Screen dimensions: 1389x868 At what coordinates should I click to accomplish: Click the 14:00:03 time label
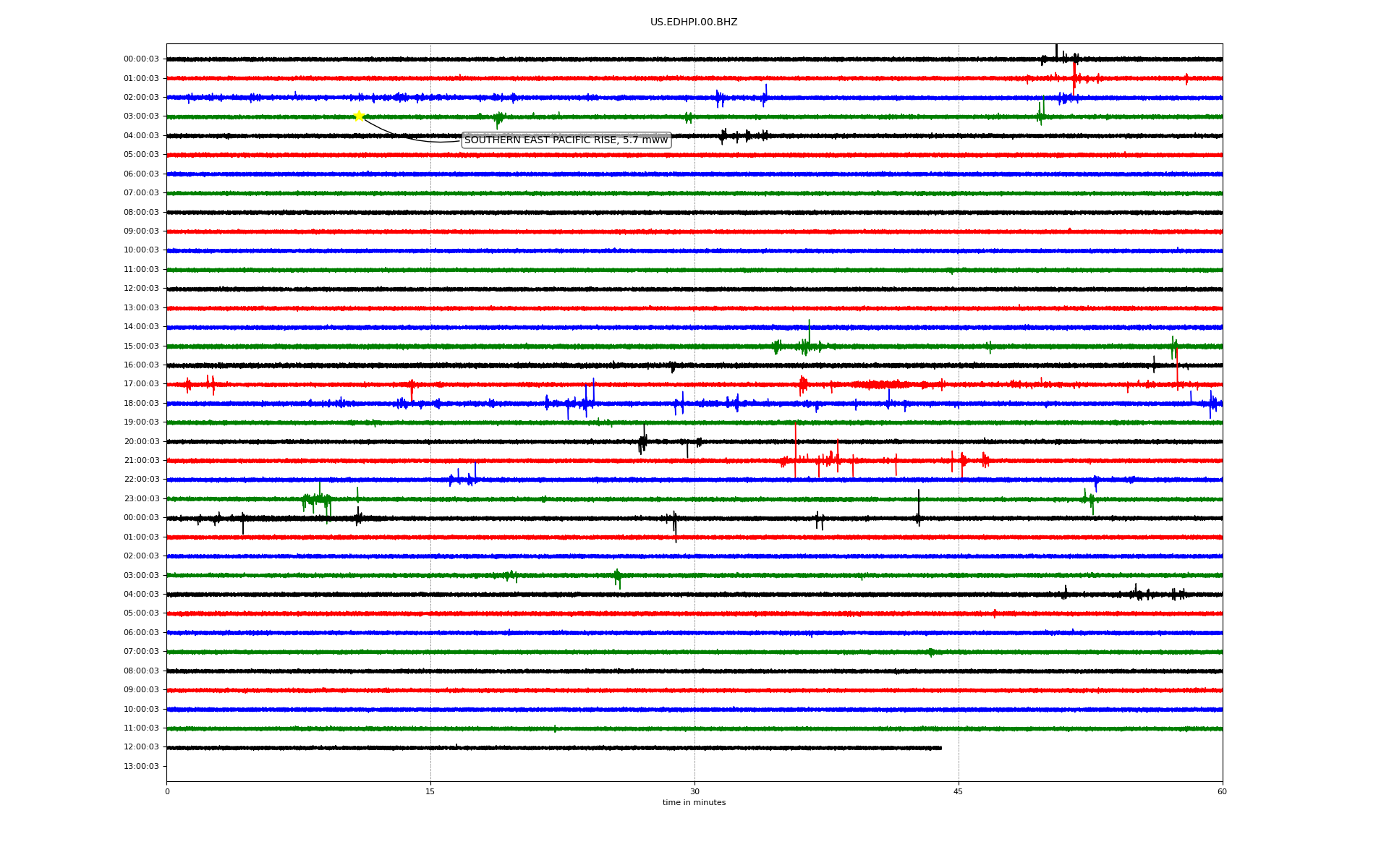click(141, 327)
